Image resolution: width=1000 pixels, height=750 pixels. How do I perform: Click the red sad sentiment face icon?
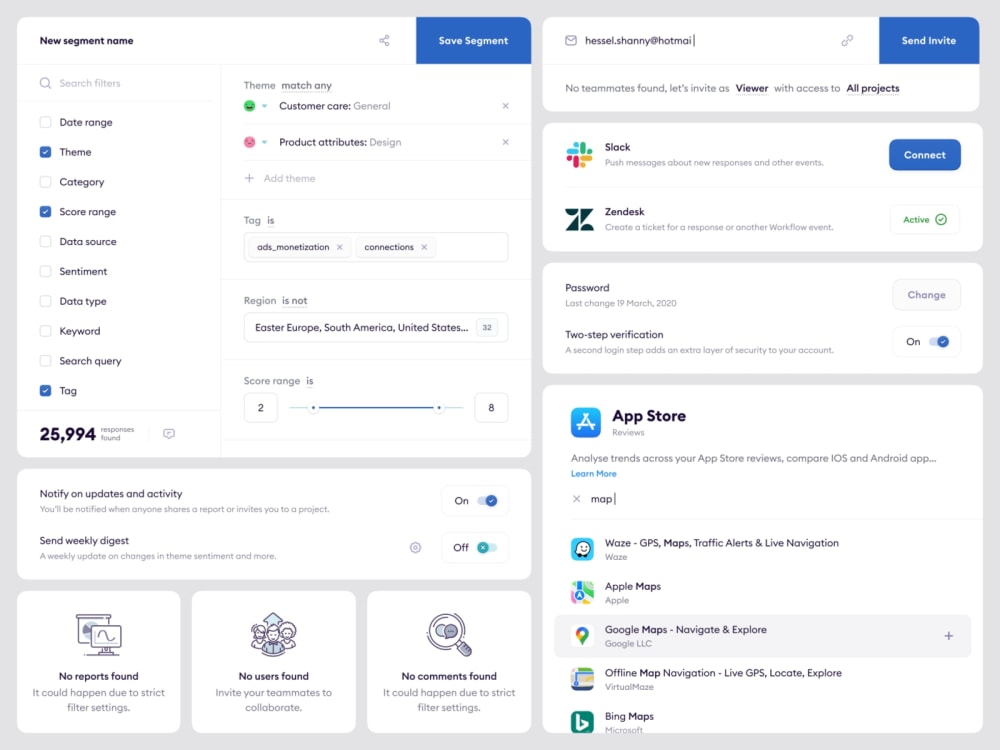[x=249, y=142]
